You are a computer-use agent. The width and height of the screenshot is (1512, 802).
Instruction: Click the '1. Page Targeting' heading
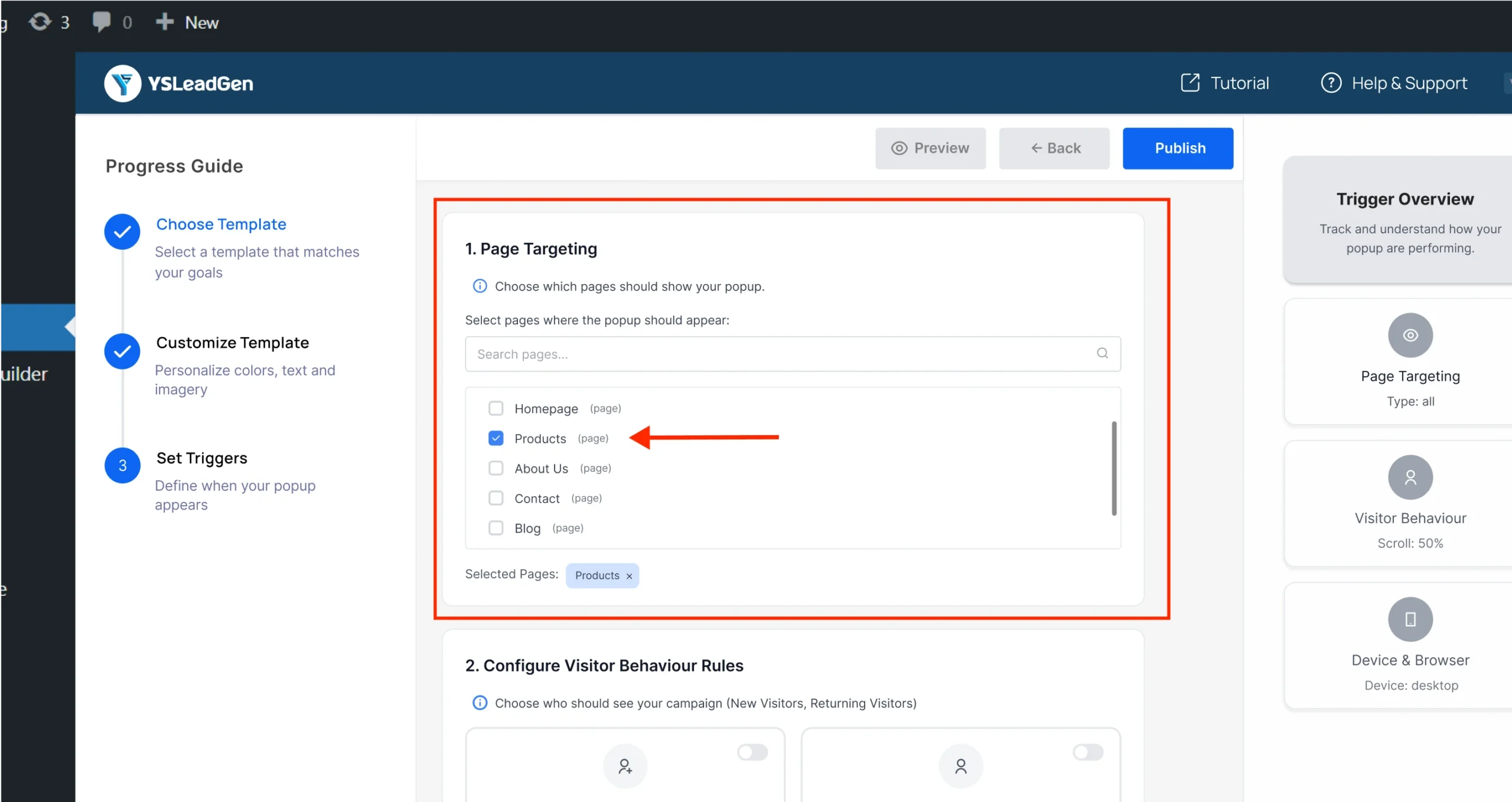click(x=531, y=249)
